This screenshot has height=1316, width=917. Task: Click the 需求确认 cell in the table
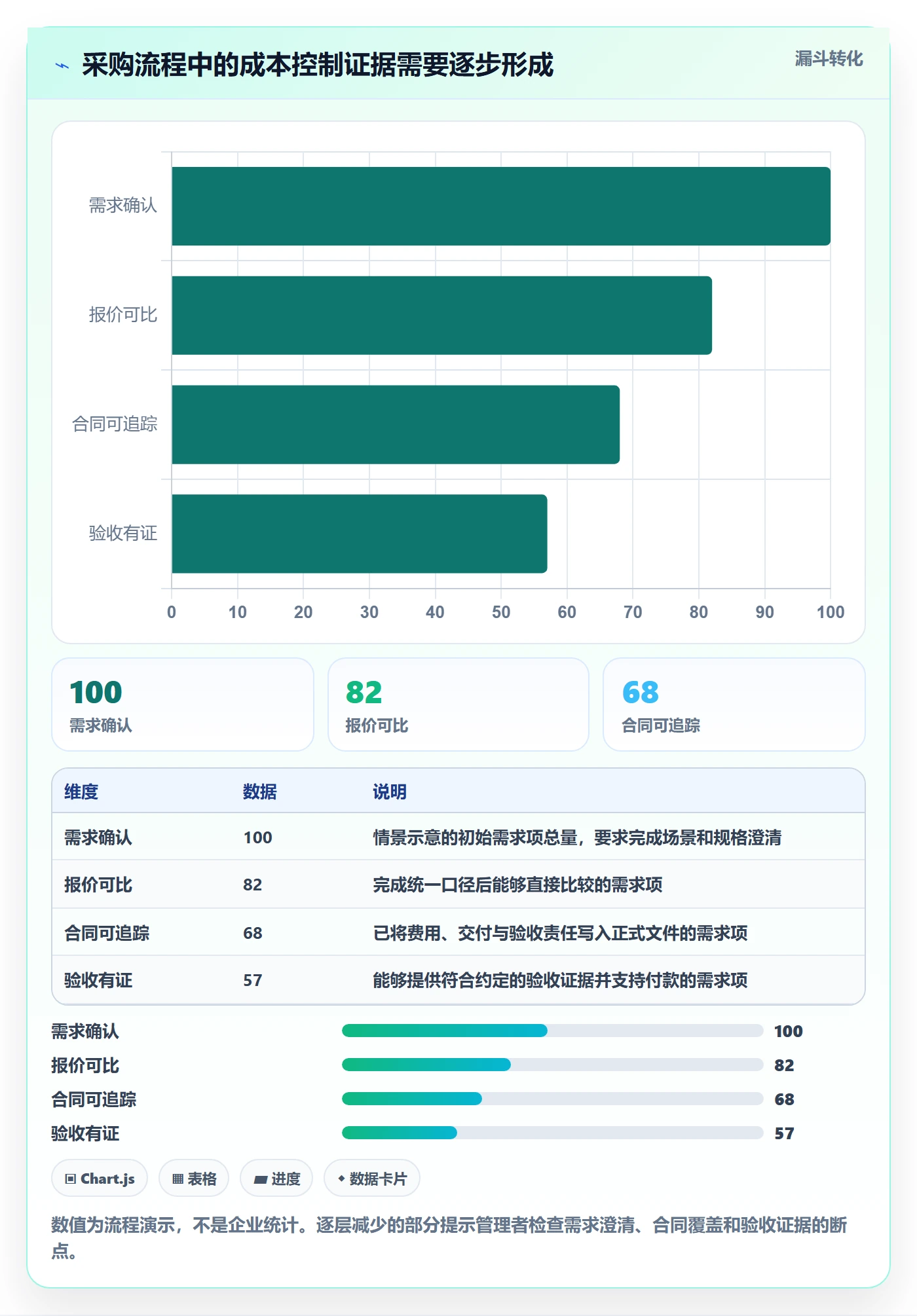point(98,837)
